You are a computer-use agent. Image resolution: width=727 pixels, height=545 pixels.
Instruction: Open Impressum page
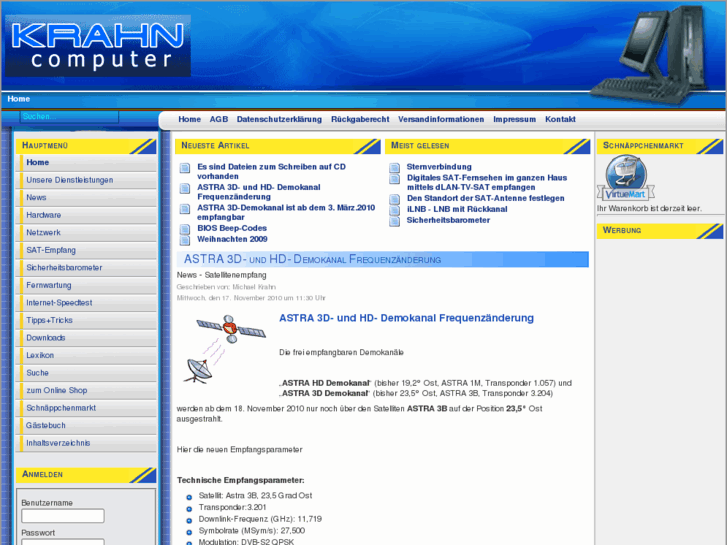tap(514, 119)
